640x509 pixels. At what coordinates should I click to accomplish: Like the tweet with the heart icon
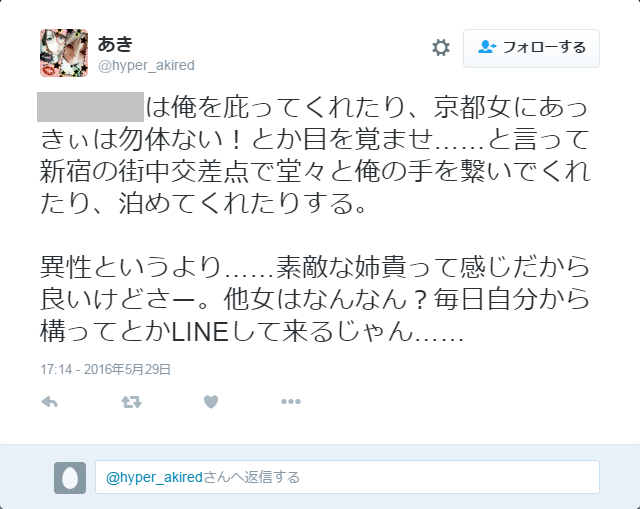[x=211, y=402]
